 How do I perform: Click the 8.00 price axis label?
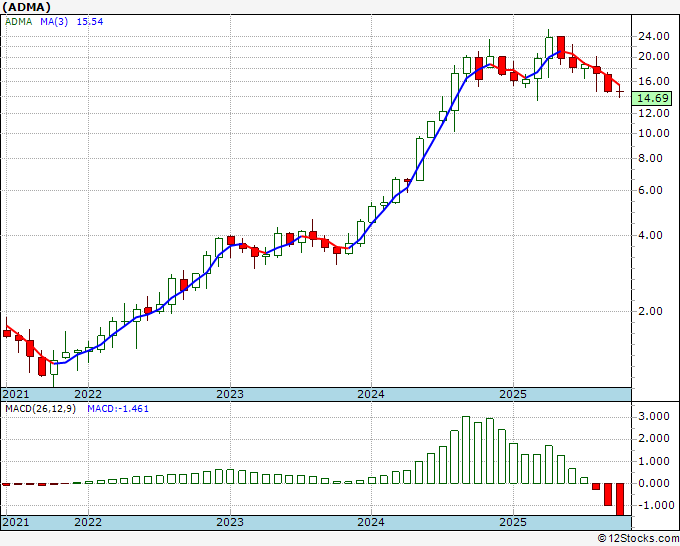653,158
